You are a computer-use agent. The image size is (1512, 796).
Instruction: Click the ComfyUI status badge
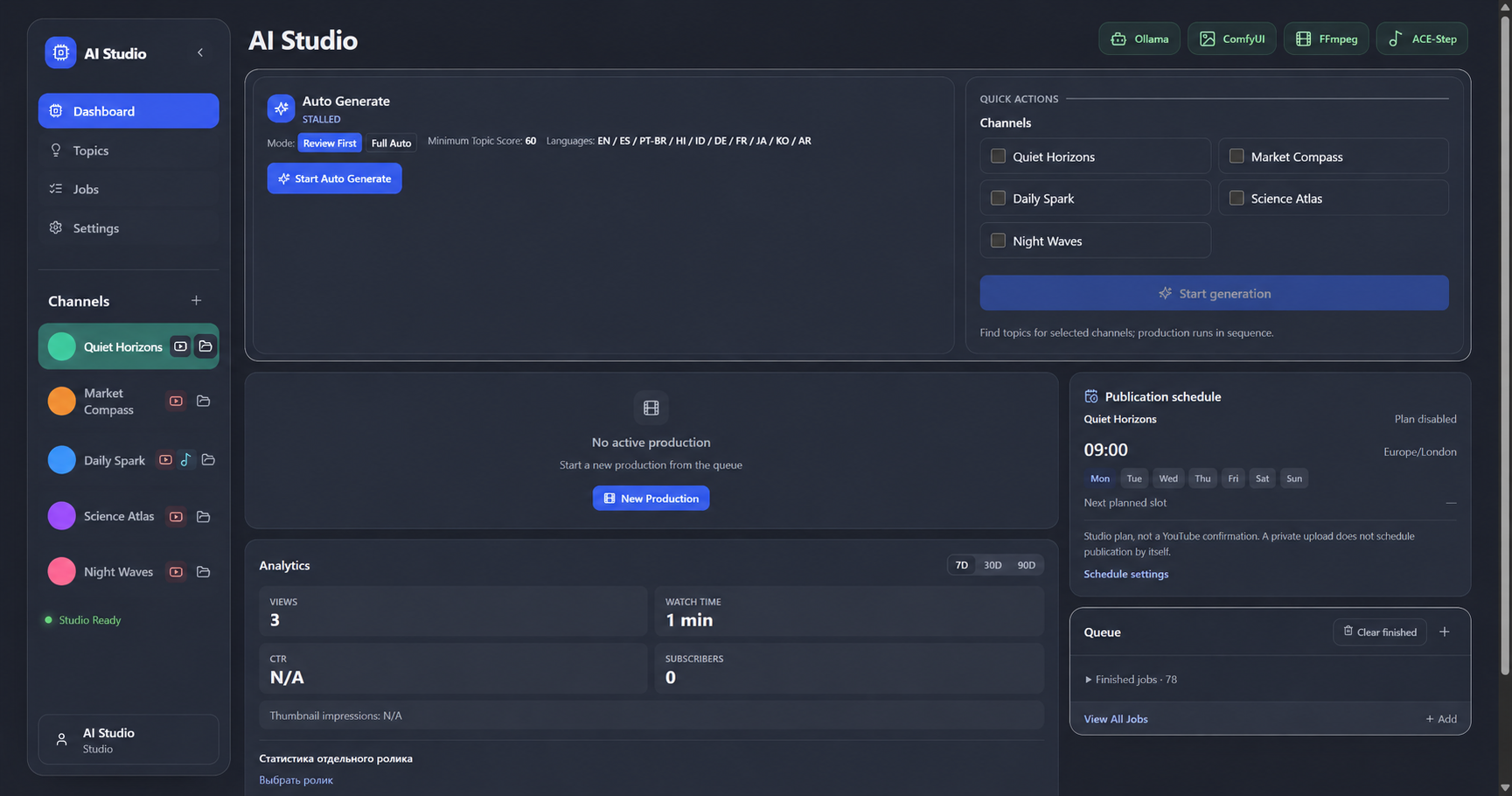coord(1231,38)
